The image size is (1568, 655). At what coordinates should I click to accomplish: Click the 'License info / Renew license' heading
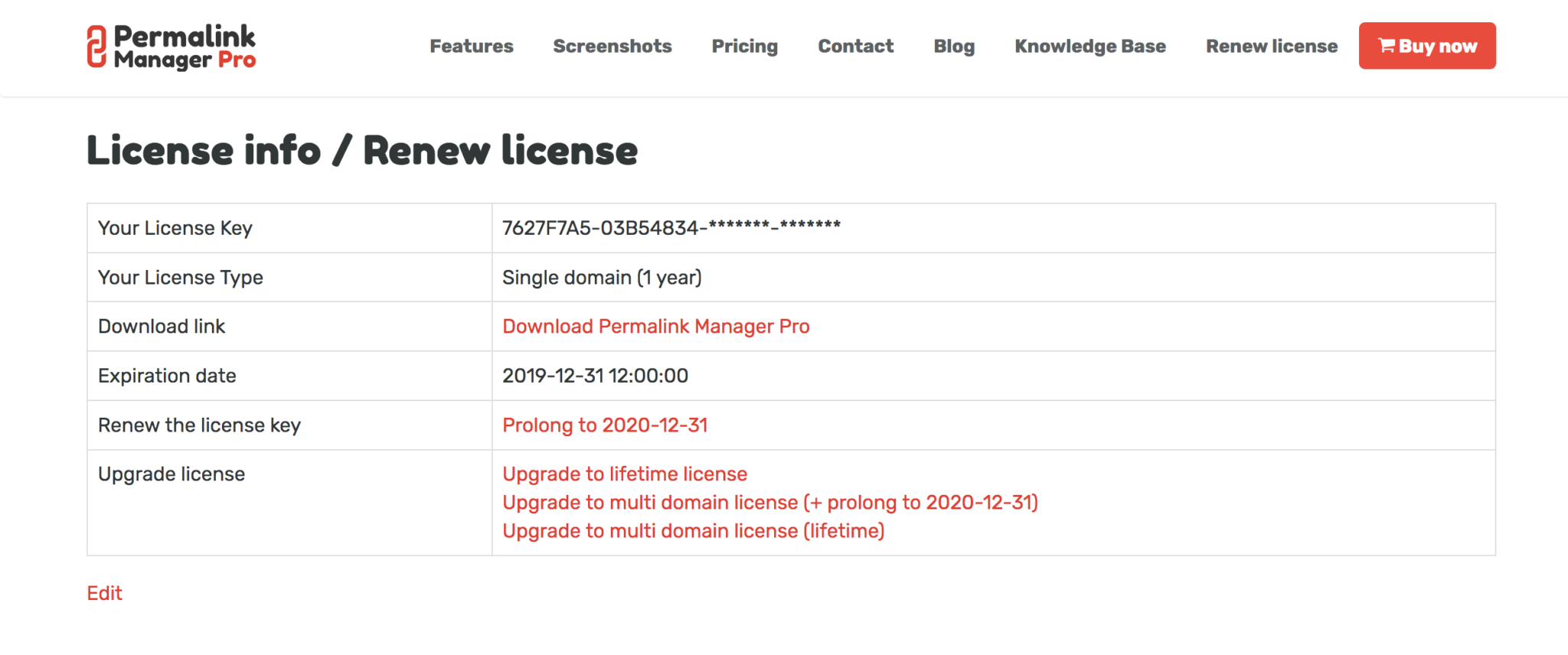pyautogui.click(x=362, y=150)
